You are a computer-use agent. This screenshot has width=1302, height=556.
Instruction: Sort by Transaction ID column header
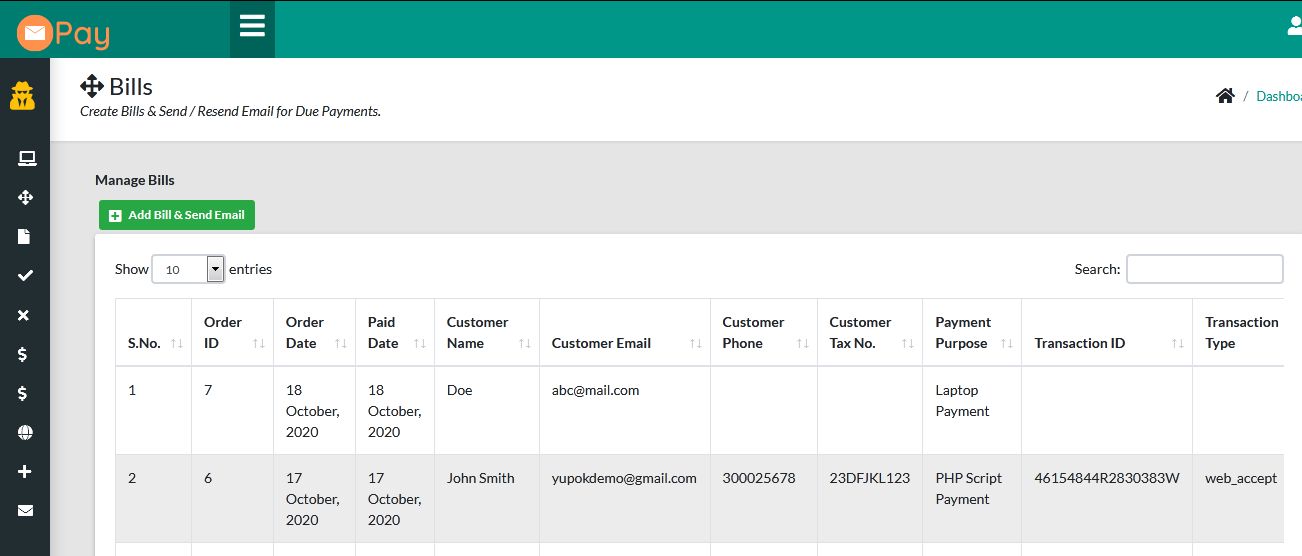coord(1106,343)
